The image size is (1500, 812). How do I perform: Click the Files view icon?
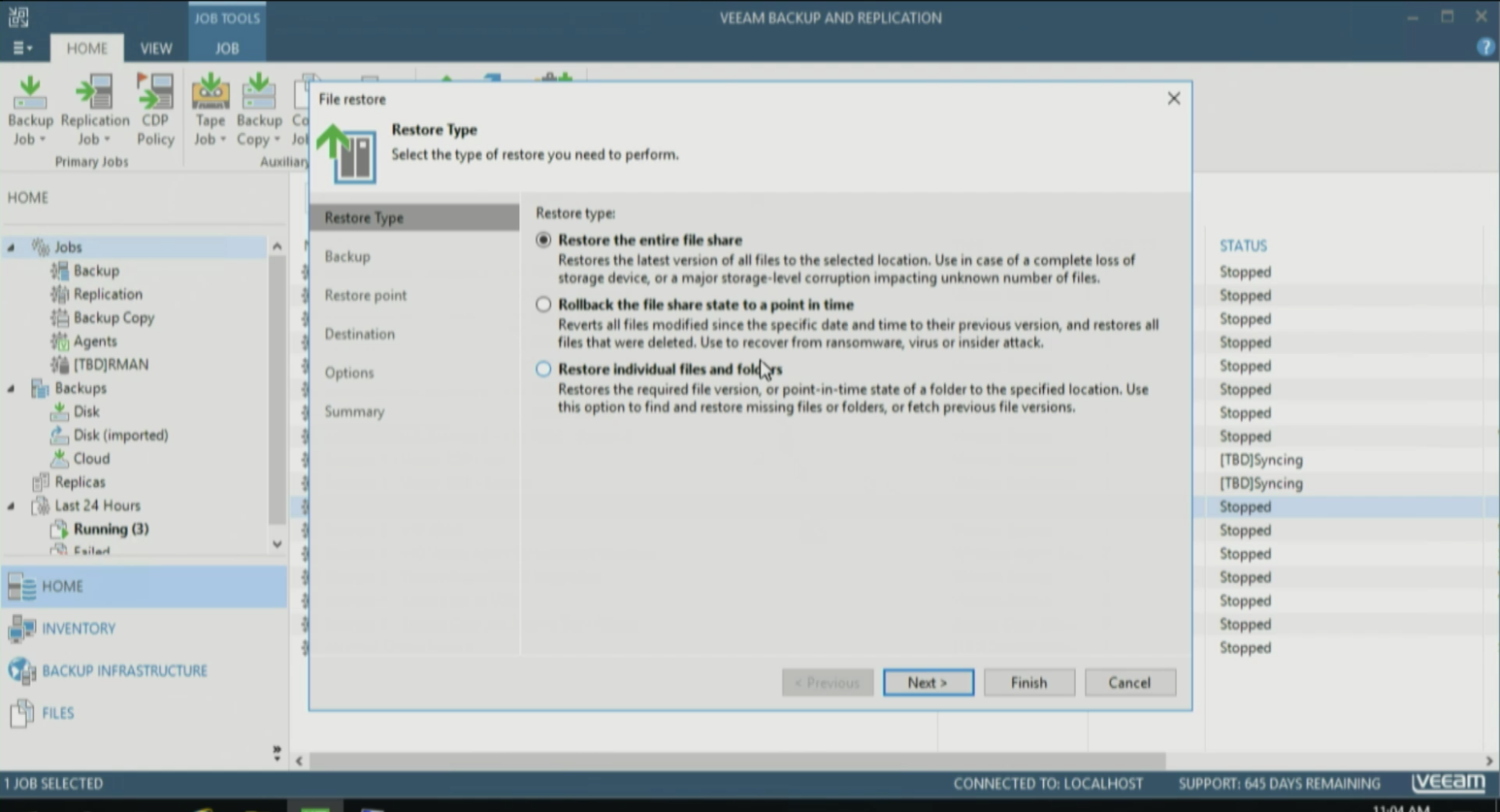(21, 713)
